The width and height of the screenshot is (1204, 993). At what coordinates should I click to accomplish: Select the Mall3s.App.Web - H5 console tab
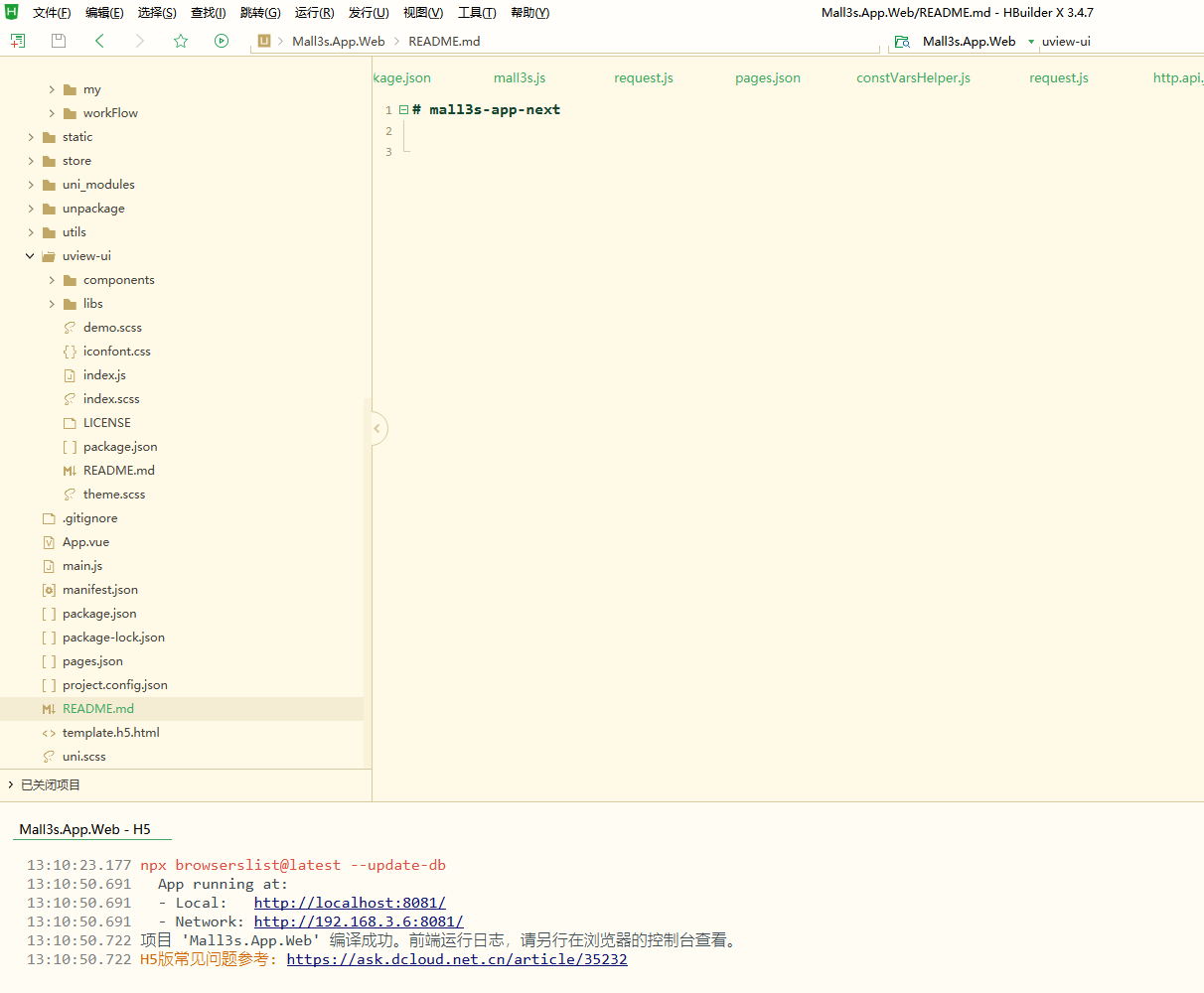click(x=84, y=829)
